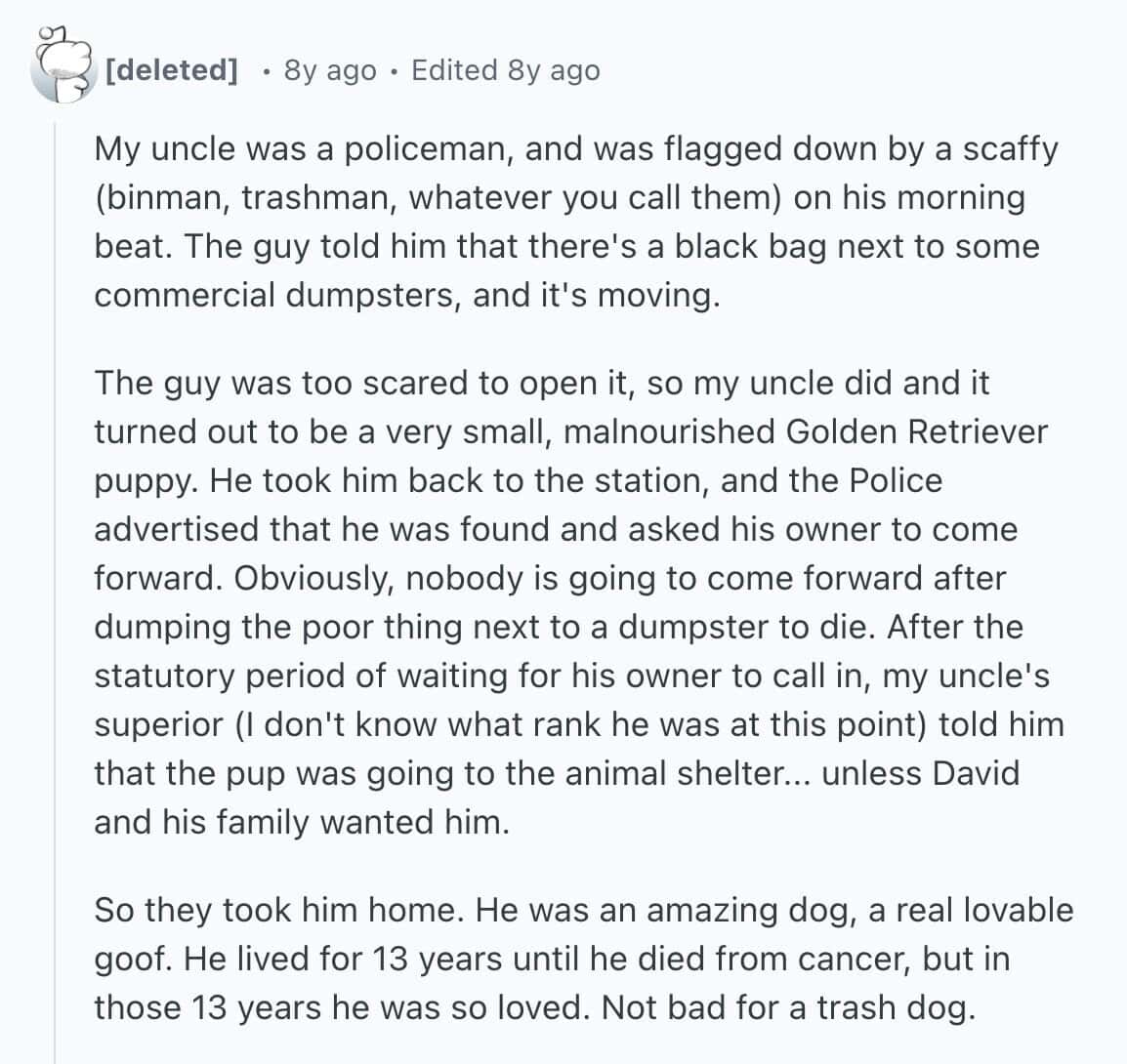Image resolution: width=1127 pixels, height=1064 pixels.
Task: Click the [deleted] username
Action: click(x=172, y=70)
